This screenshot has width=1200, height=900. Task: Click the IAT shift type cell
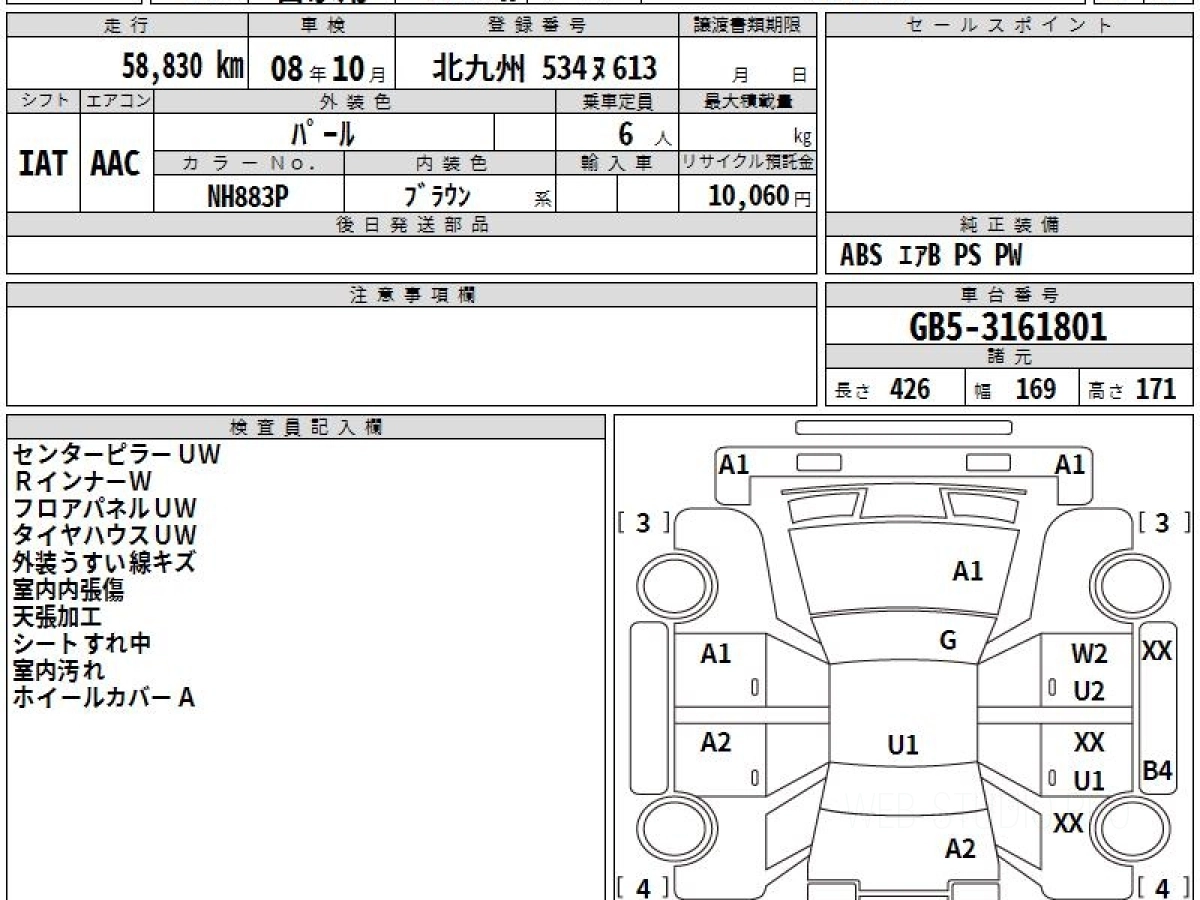[43, 164]
